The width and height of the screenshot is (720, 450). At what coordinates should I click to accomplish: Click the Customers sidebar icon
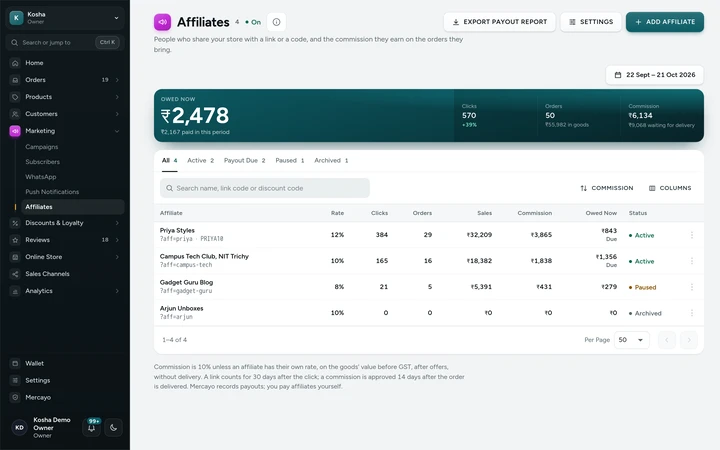click(x=15, y=114)
